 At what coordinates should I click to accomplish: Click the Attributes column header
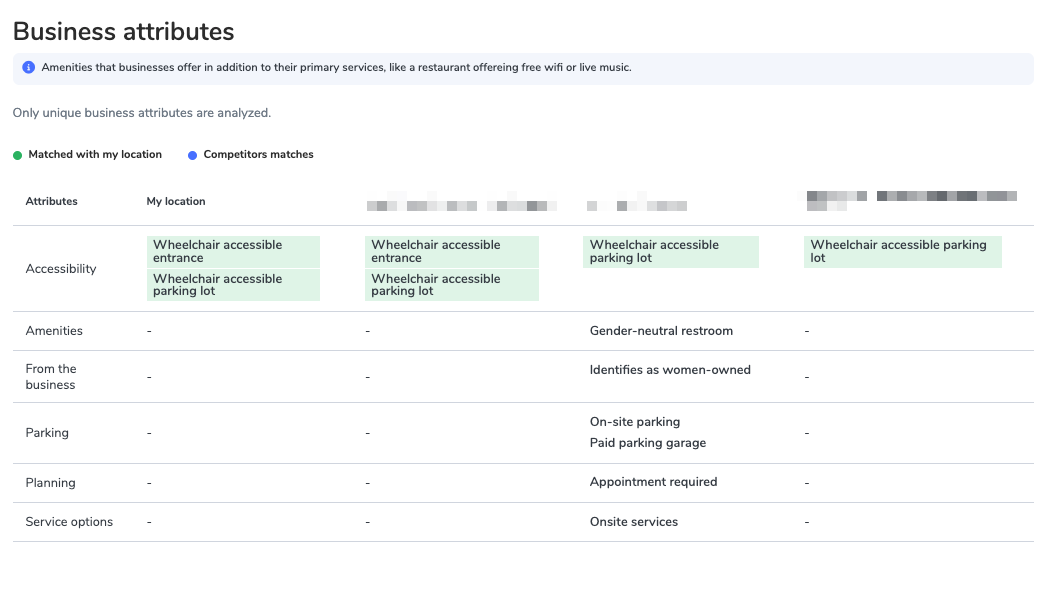coord(51,201)
